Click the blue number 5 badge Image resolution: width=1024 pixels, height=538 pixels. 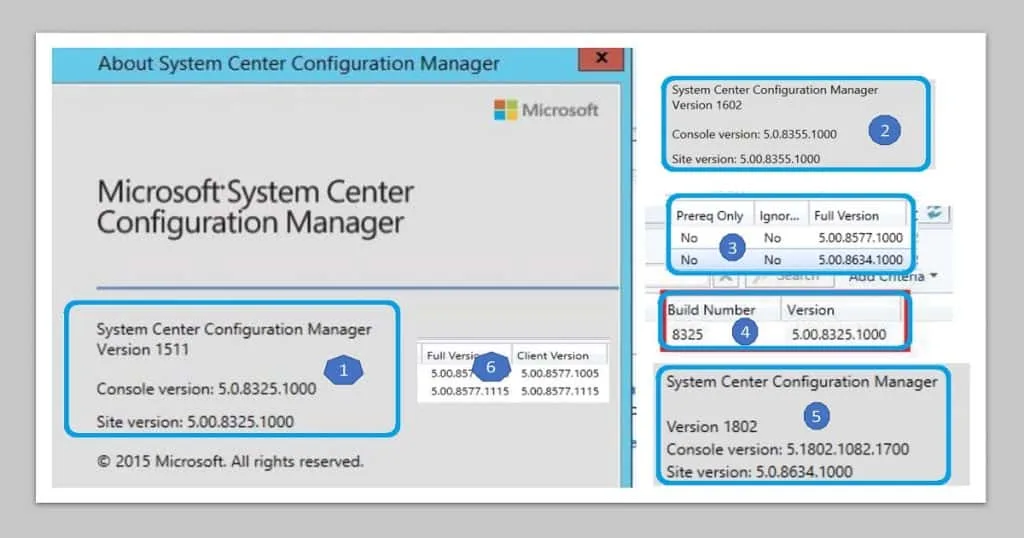click(x=817, y=413)
